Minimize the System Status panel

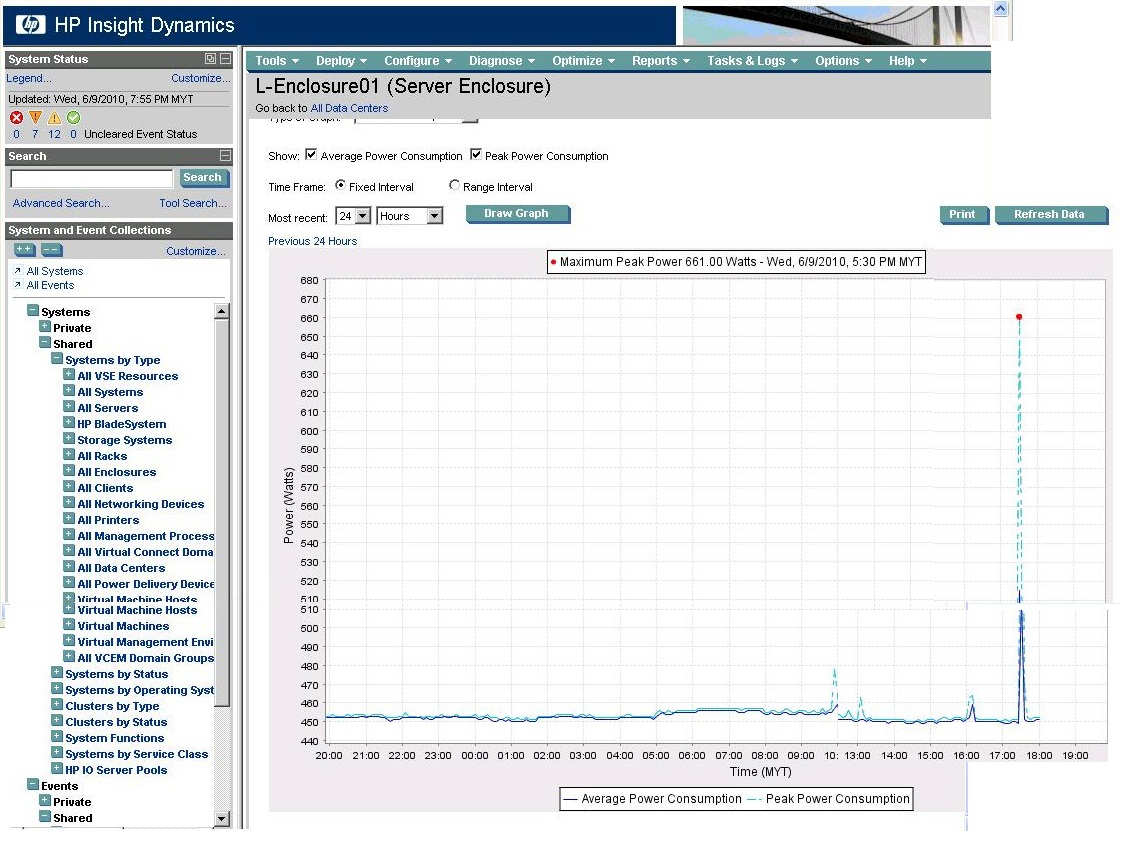coord(225,59)
